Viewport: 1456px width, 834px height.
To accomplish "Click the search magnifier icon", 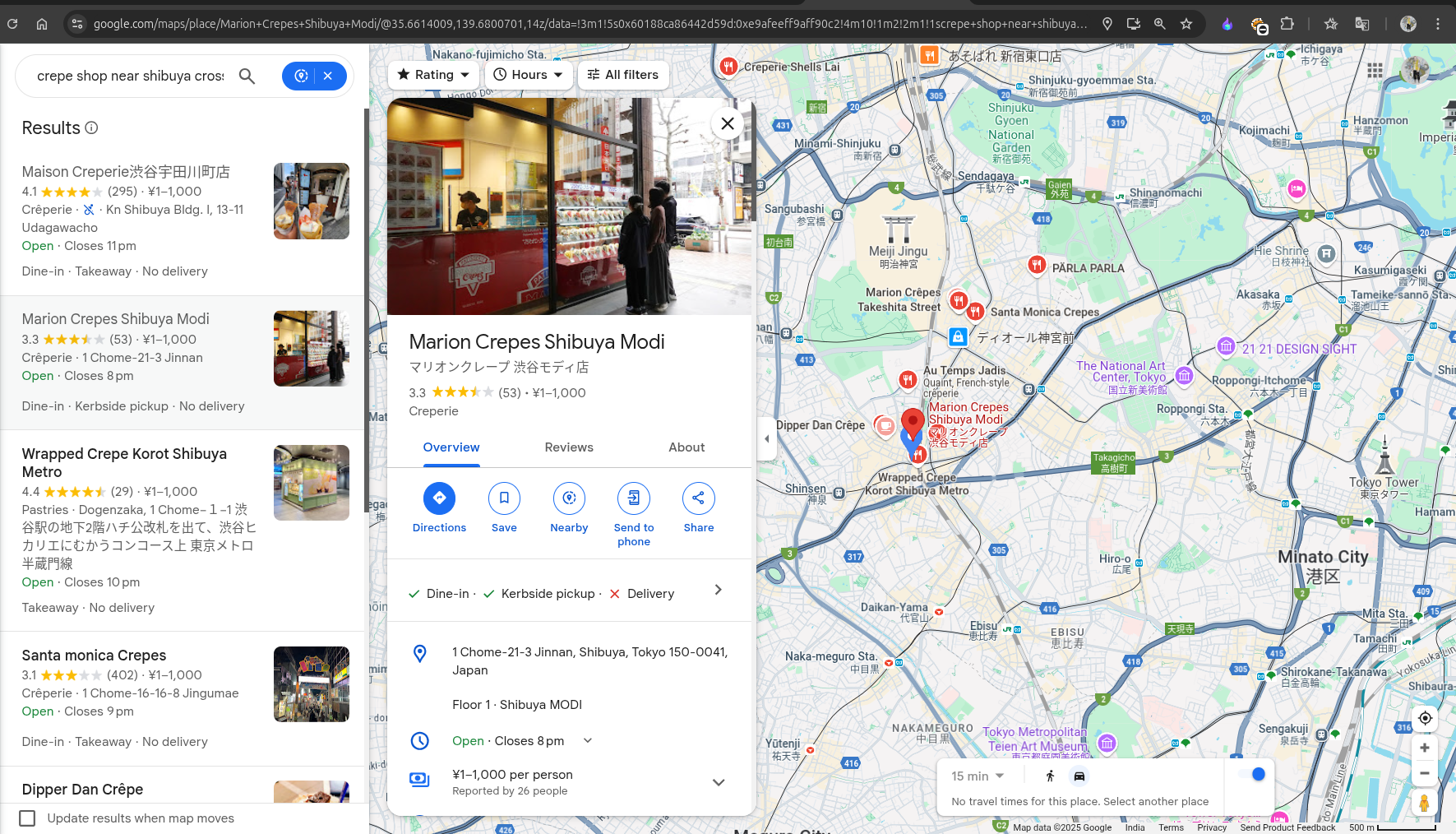I will [247, 76].
